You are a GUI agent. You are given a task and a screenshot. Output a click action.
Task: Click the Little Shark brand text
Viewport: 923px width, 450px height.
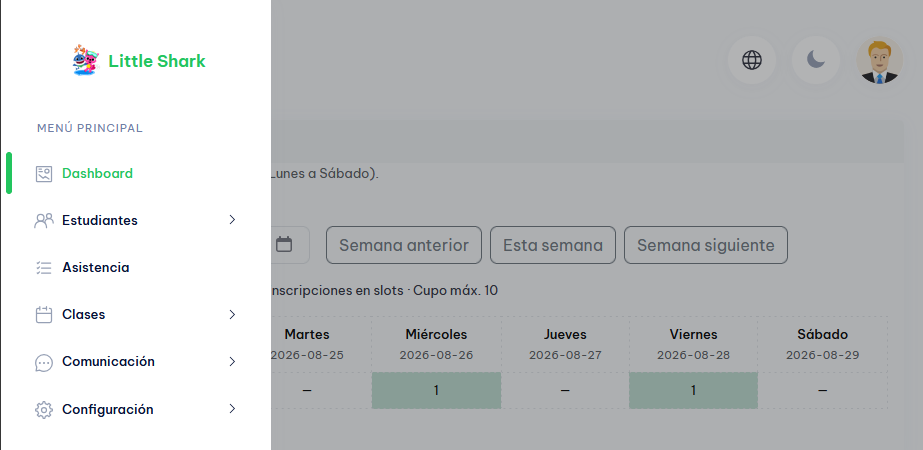157,61
